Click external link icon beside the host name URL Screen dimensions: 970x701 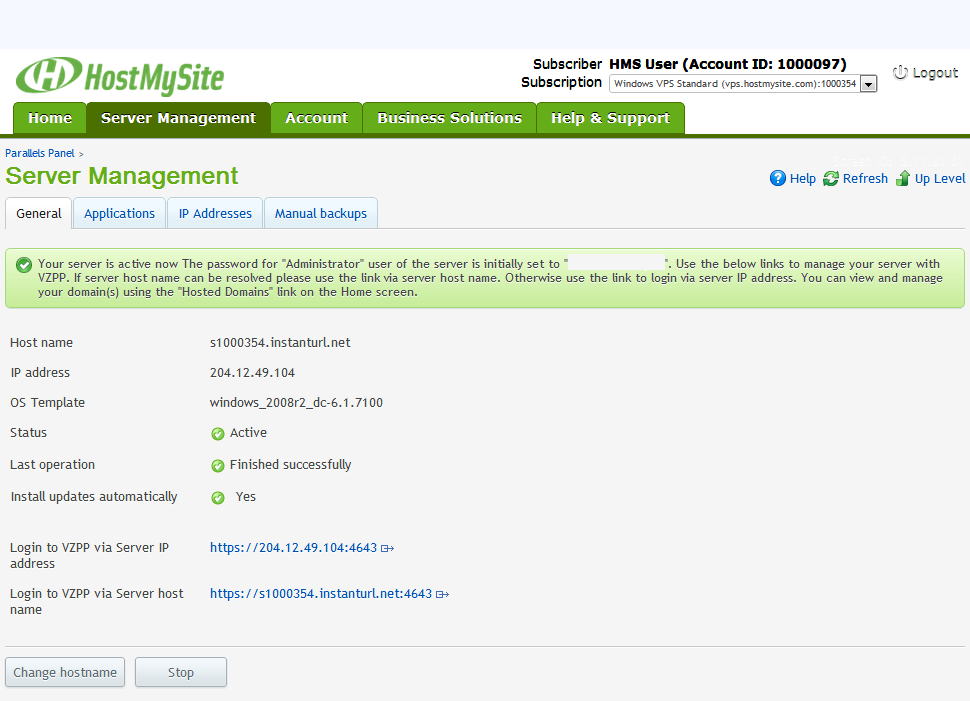tap(442, 594)
